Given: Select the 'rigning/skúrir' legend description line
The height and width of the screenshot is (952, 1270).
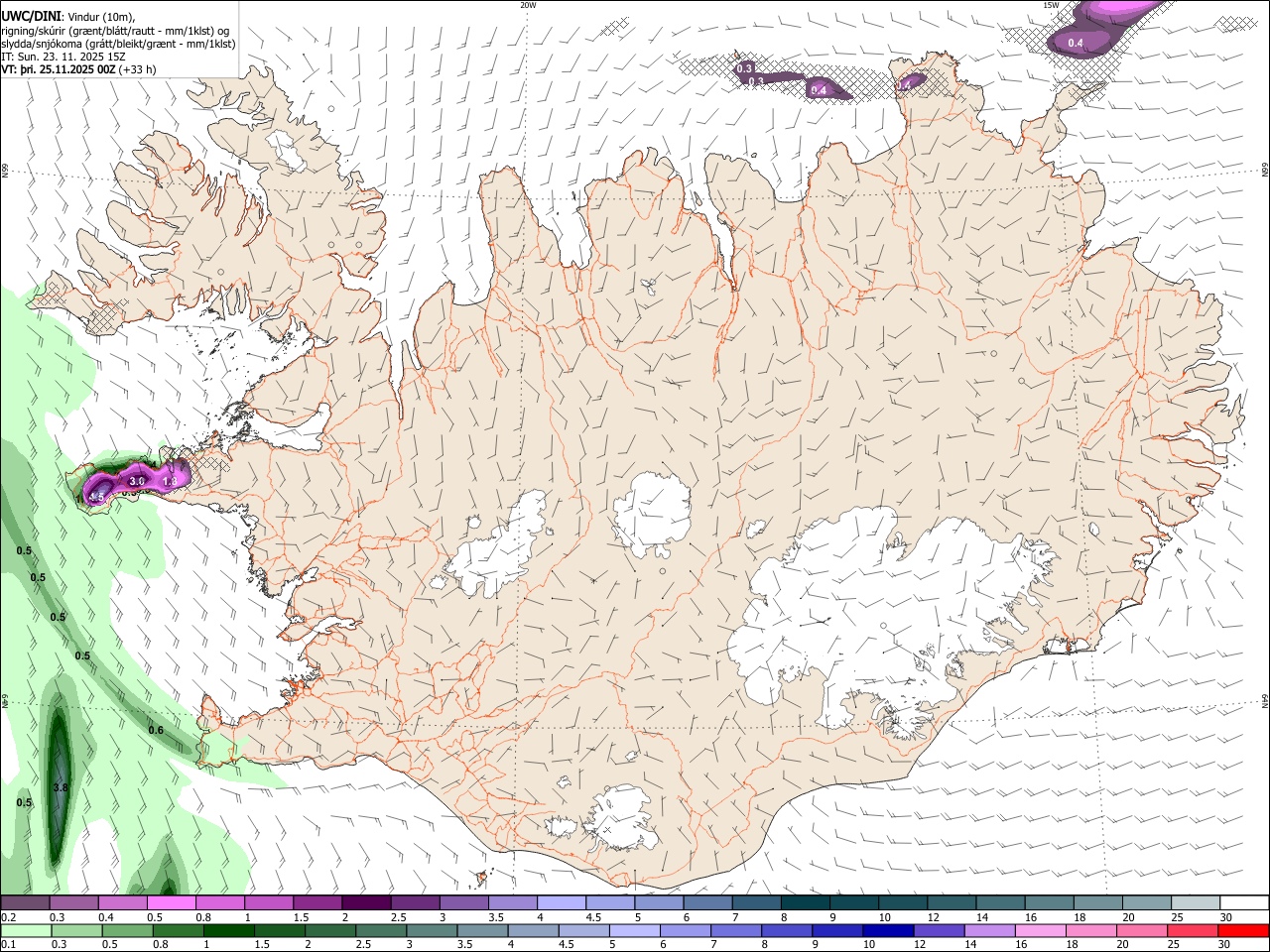Looking at the screenshot, I should 116,30.
